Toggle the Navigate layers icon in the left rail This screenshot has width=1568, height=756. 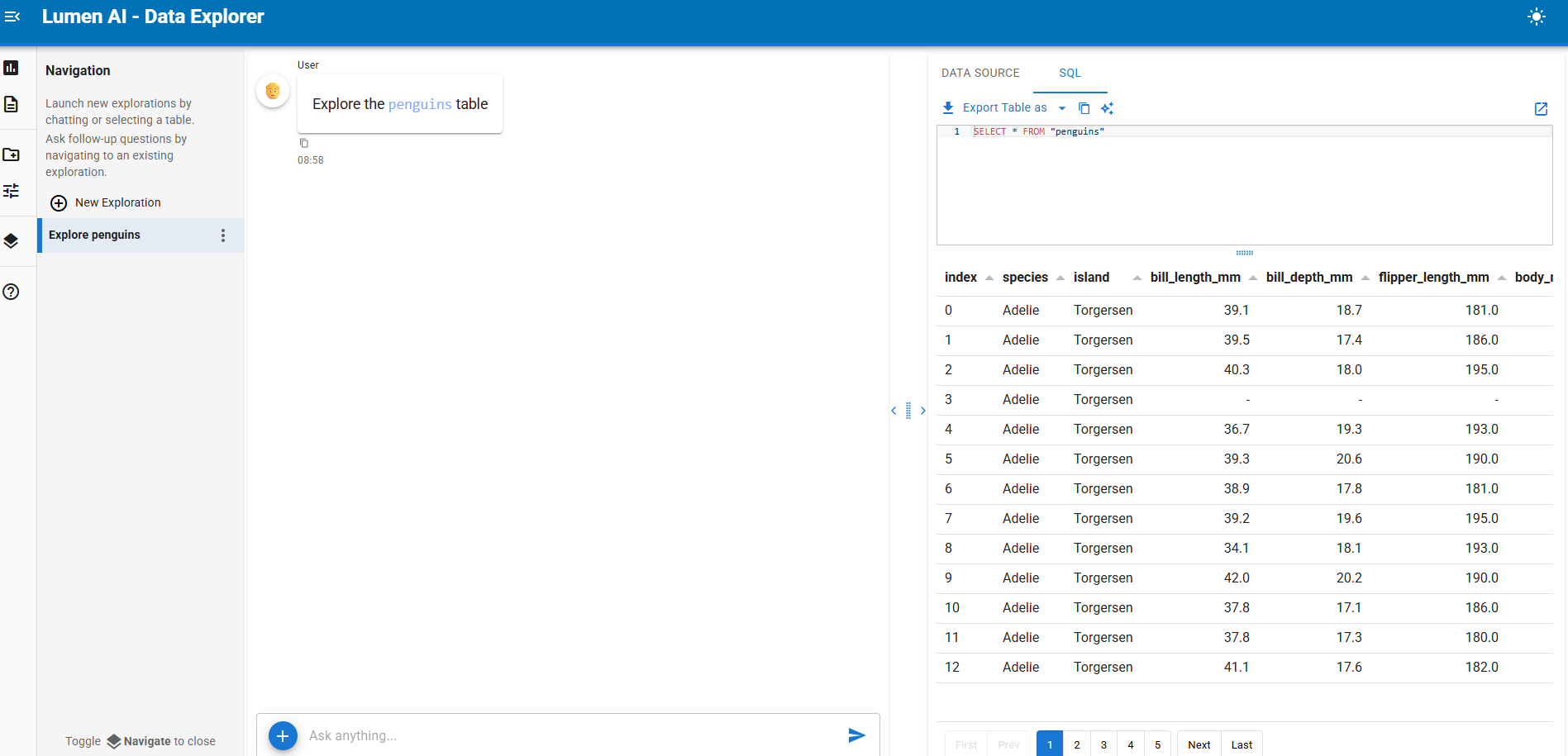point(12,240)
